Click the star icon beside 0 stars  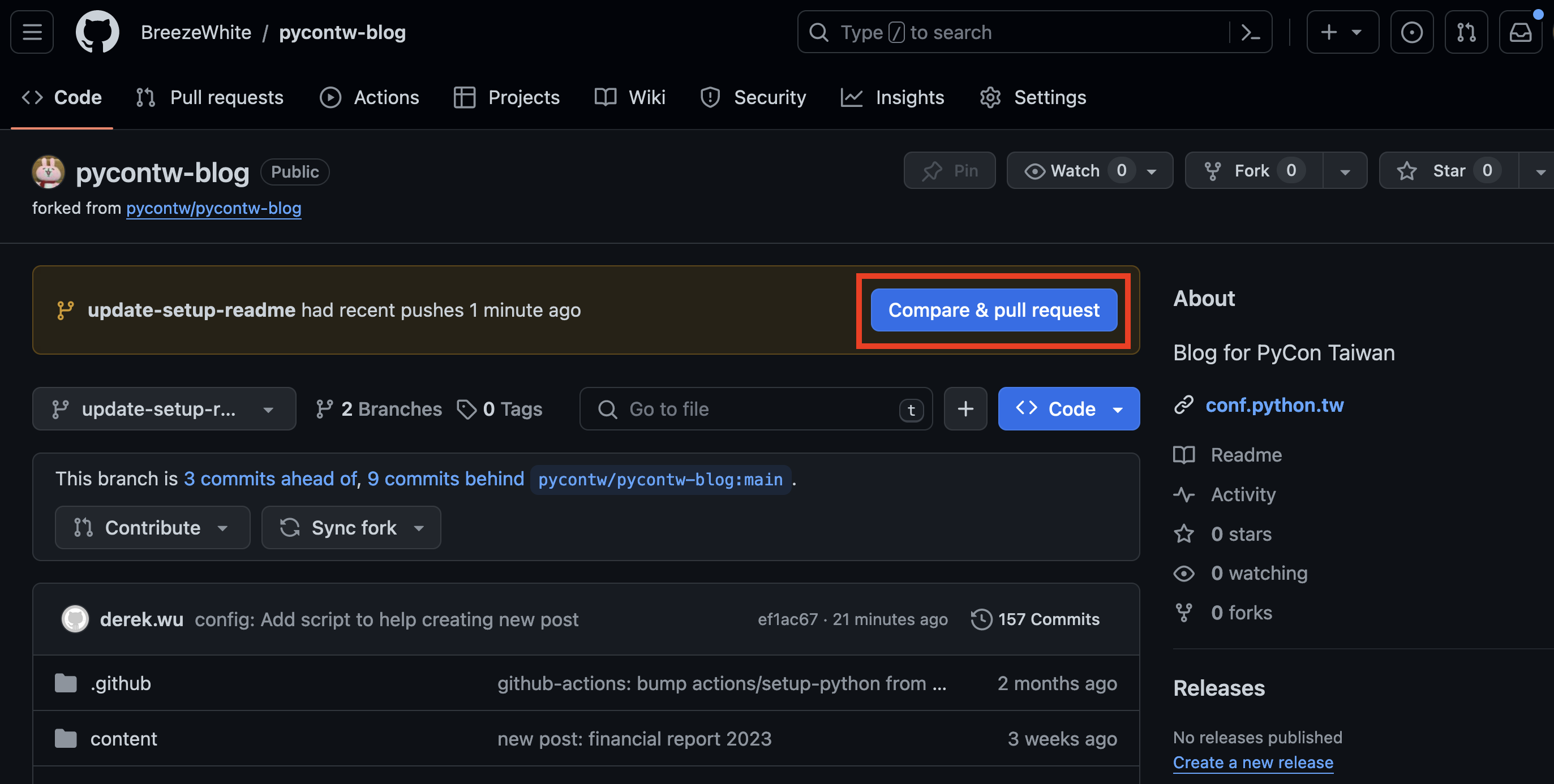(1183, 534)
